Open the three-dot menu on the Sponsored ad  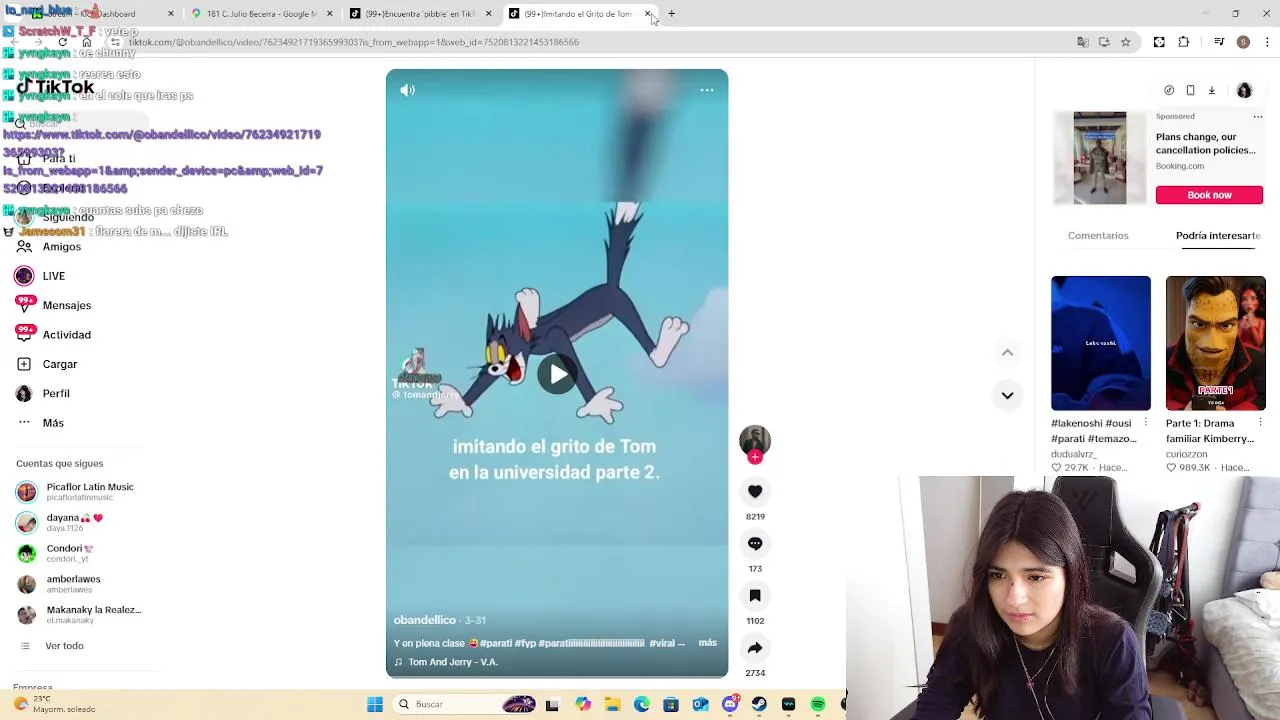[1258, 116]
